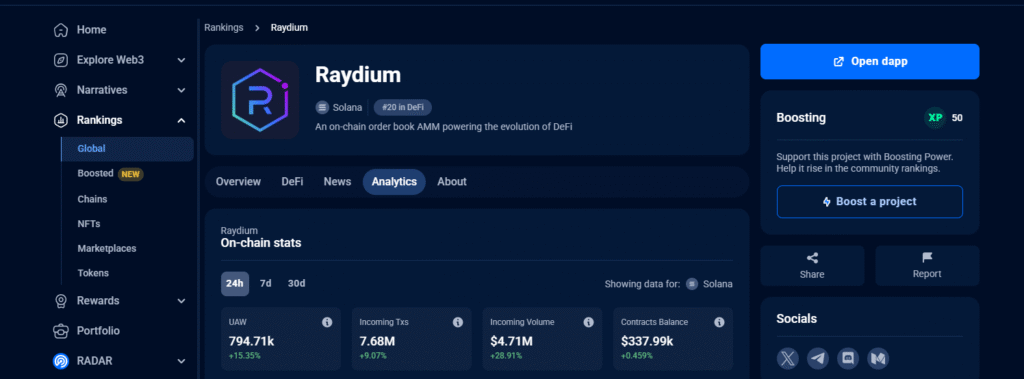Click the +15.35% change text
The image size is (1024, 379).
[x=244, y=356]
